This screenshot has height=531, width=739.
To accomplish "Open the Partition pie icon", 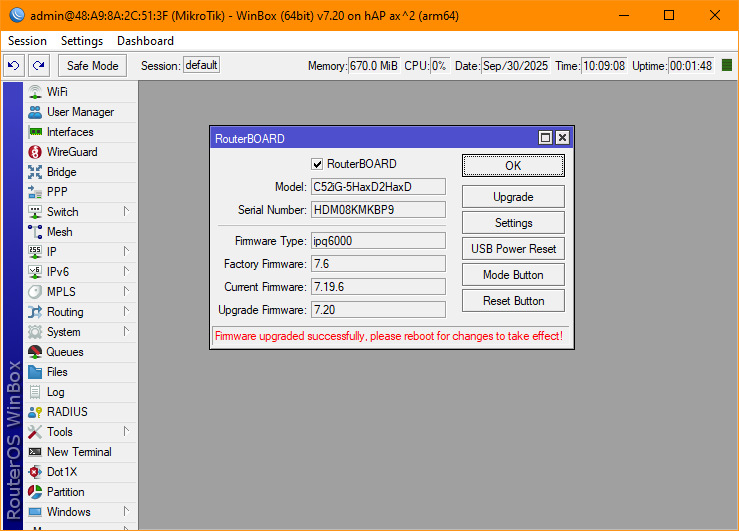I will pyautogui.click(x=35, y=492).
